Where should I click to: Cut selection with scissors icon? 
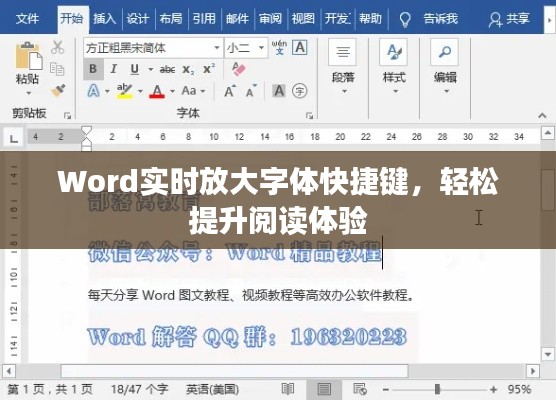pos(57,47)
